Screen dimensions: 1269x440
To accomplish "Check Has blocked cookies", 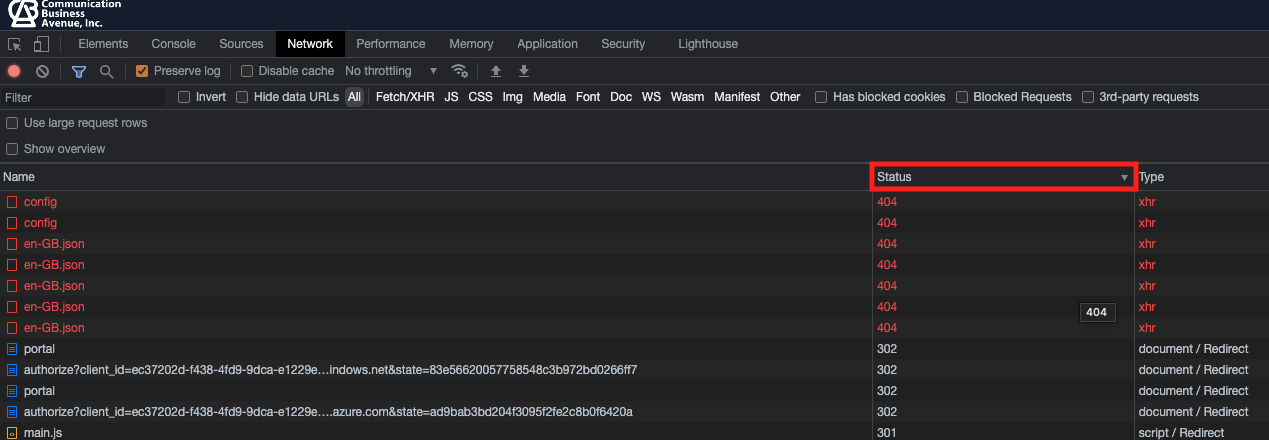I will pyautogui.click(x=821, y=97).
